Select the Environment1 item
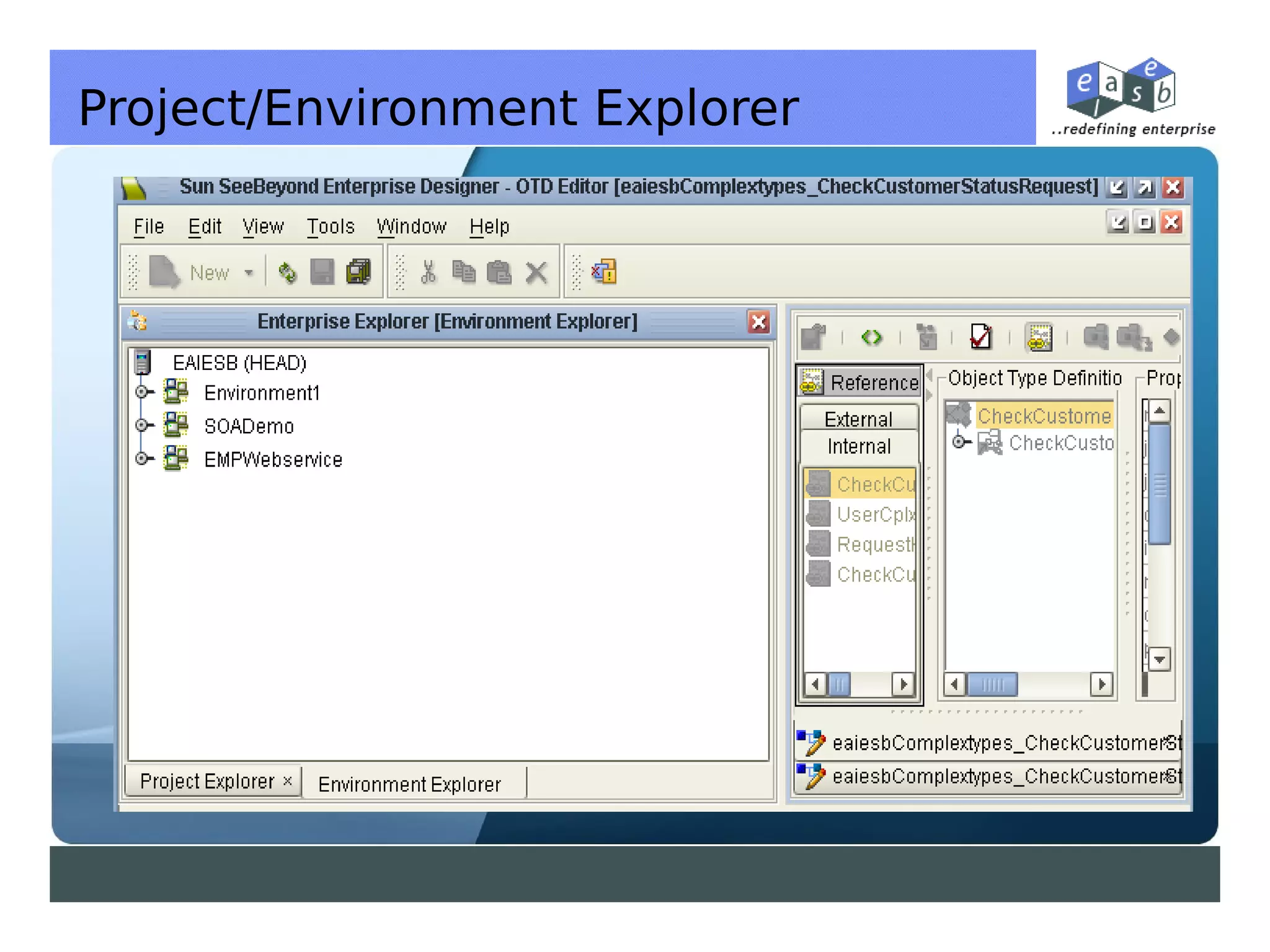The height and width of the screenshot is (952, 1270). coord(262,393)
